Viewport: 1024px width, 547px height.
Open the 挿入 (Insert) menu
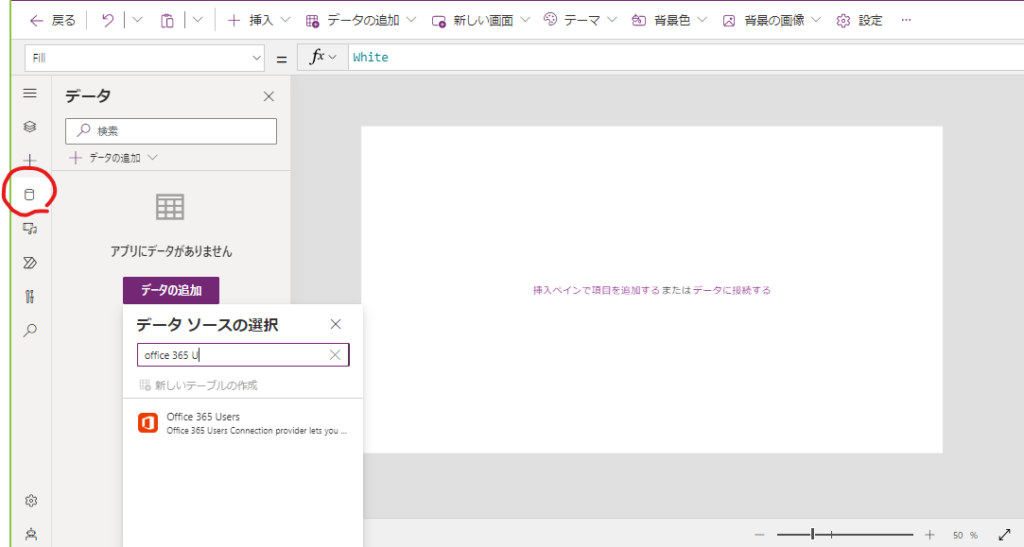point(259,20)
